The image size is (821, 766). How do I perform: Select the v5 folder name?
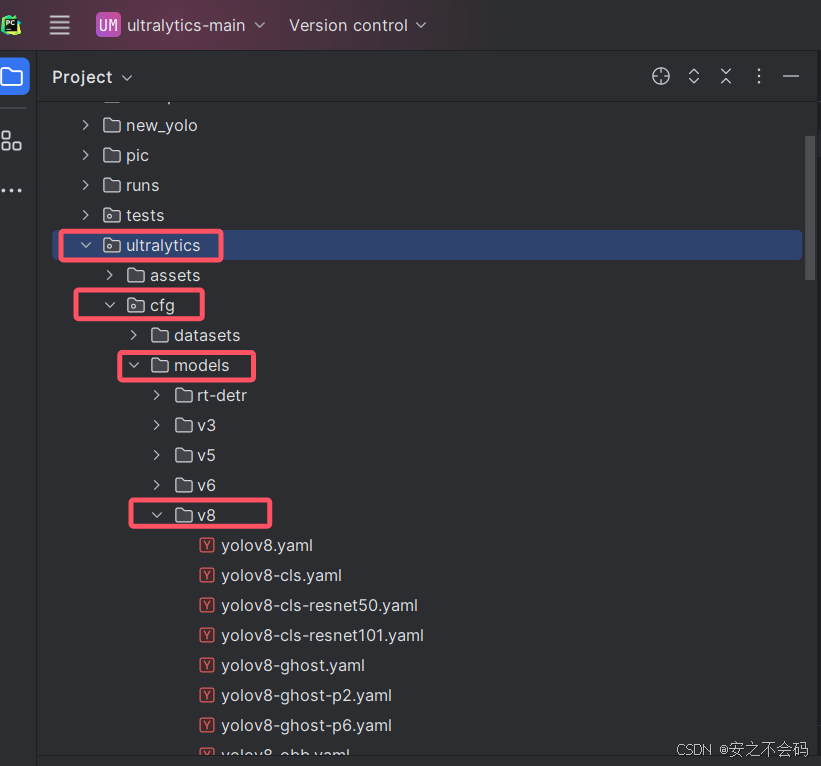pyautogui.click(x=206, y=456)
